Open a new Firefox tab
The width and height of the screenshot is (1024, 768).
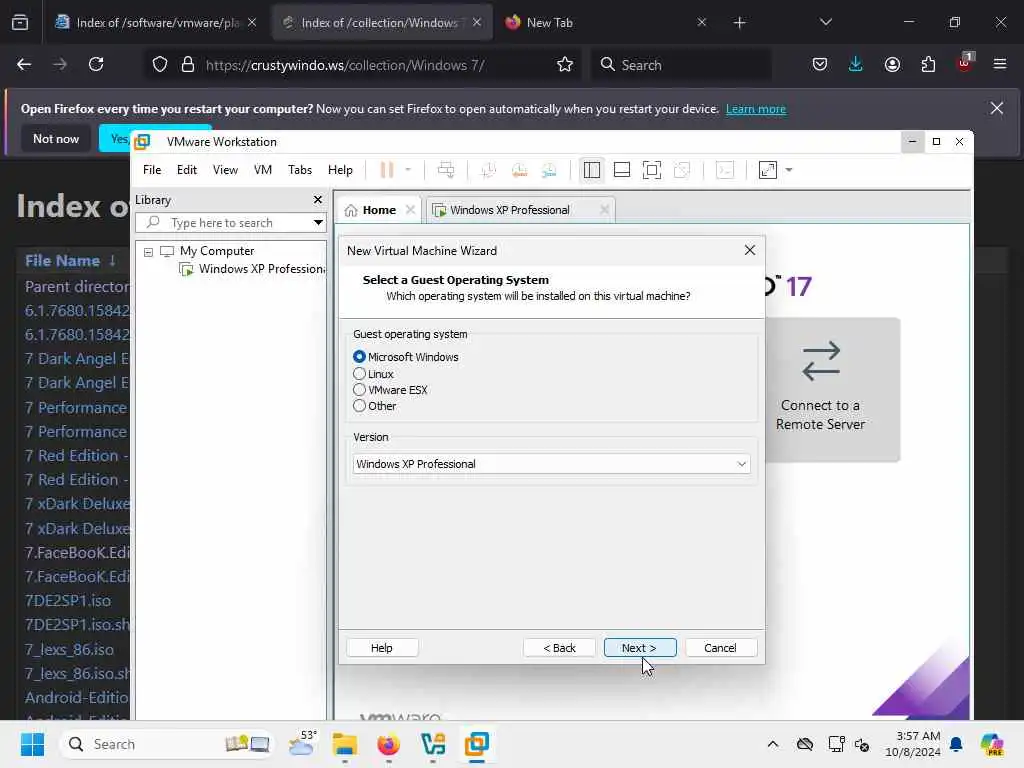point(739,23)
